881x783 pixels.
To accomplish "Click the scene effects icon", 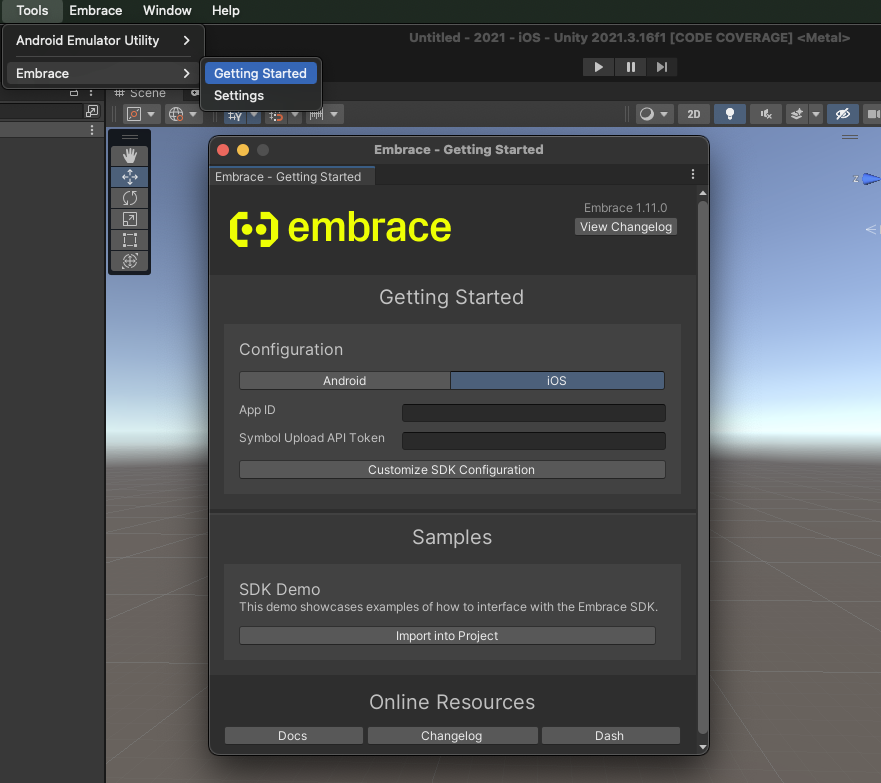I will point(797,115).
